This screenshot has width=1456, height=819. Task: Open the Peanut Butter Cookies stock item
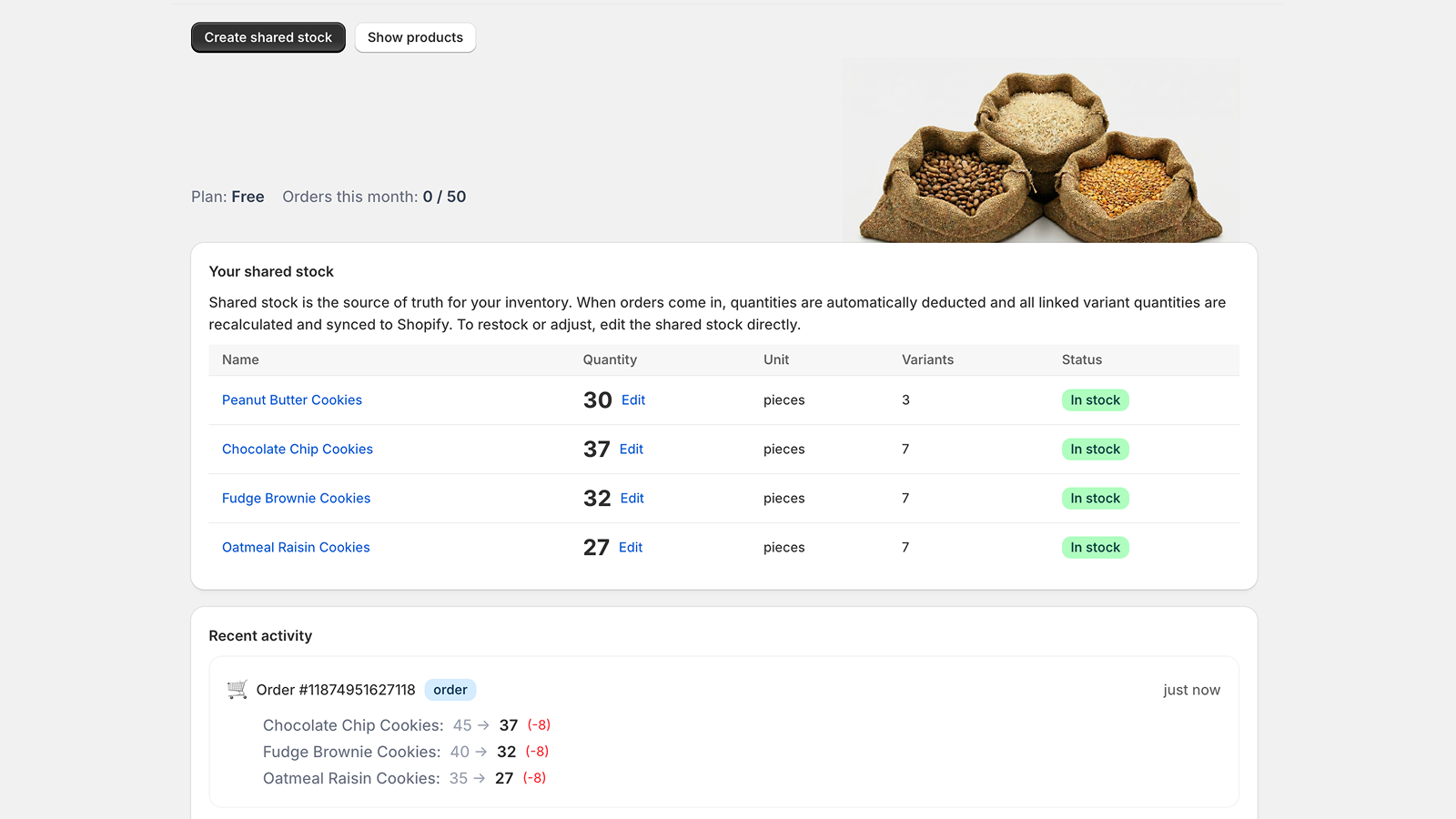point(291,399)
